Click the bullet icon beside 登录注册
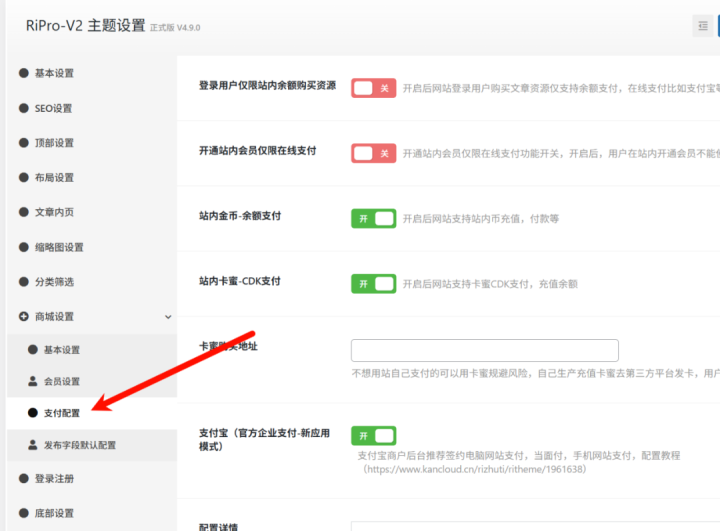 pos(24,479)
